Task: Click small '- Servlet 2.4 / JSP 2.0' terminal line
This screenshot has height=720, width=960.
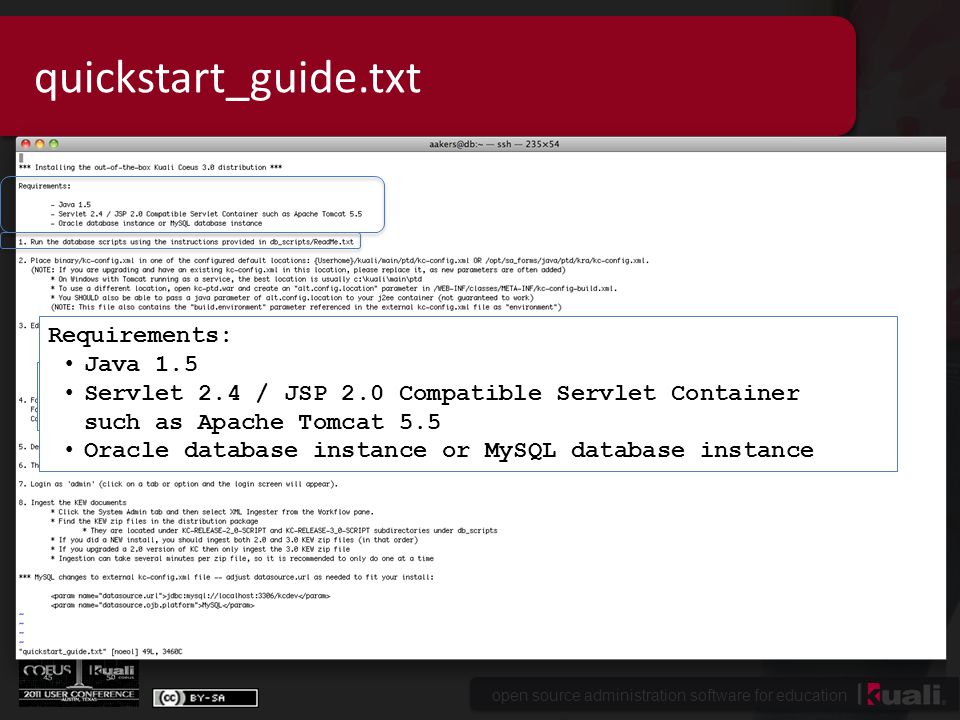Action: click(x=206, y=214)
